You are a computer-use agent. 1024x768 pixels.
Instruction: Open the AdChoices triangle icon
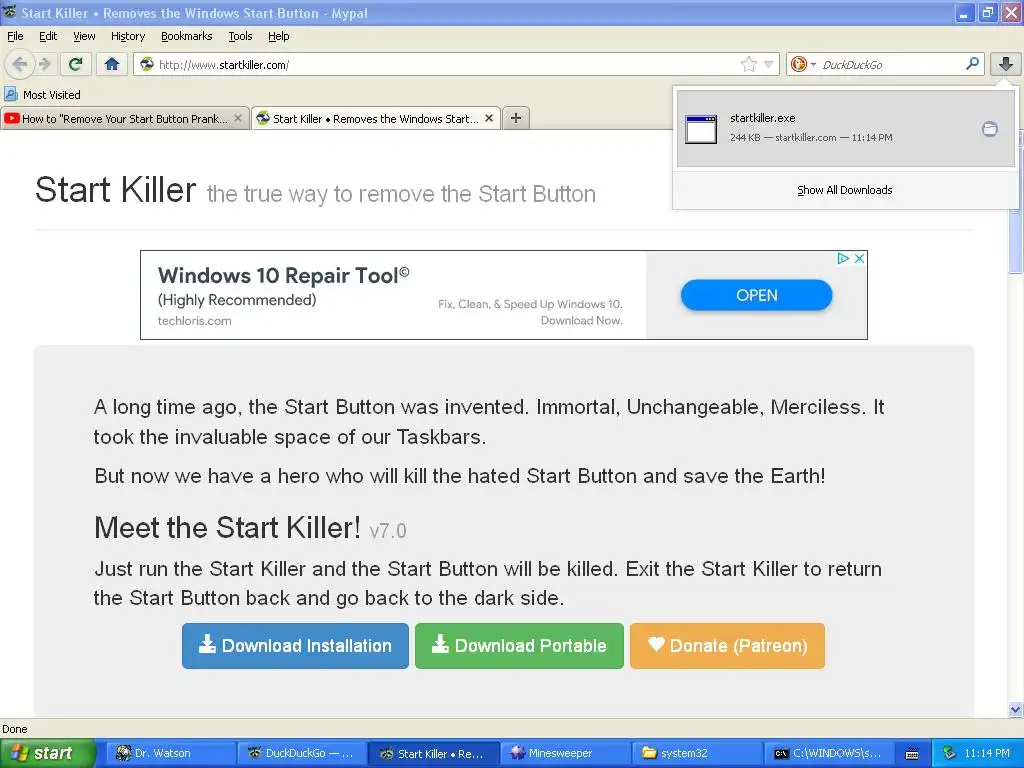(x=843, y=258)
